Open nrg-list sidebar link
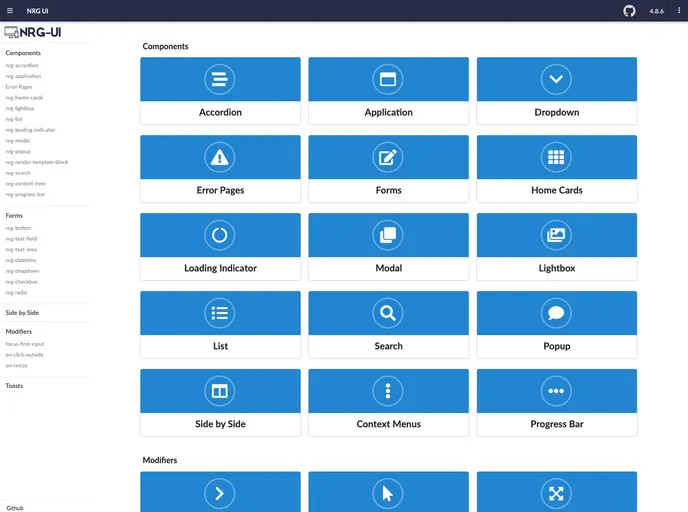 tap(14, 119)
